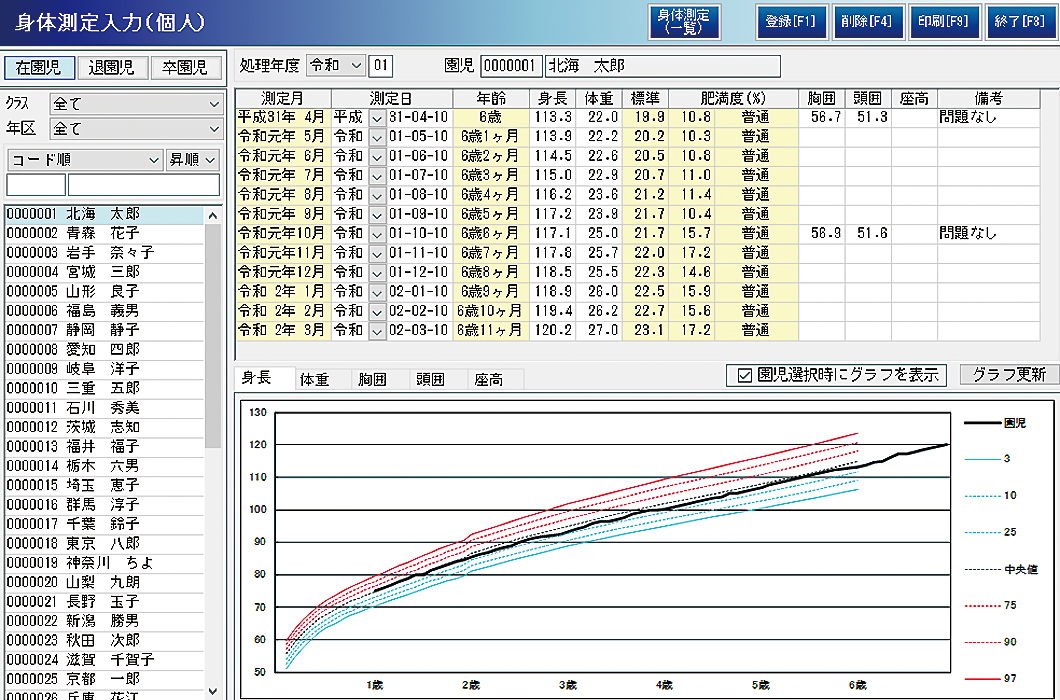The height and width of the screenshot is (700, 1060).
Task: Click the scroll-down arrow of the child list
Action: tap(214, 690)
